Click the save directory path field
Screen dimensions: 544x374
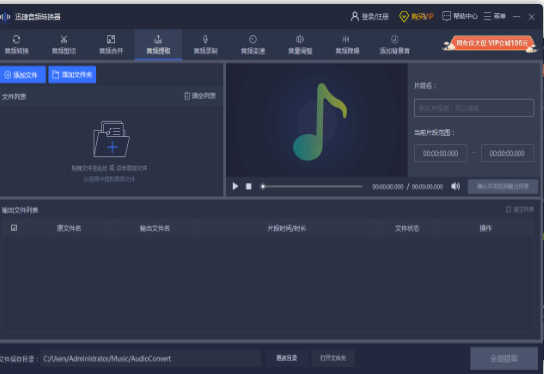click(x=151, y=359)
